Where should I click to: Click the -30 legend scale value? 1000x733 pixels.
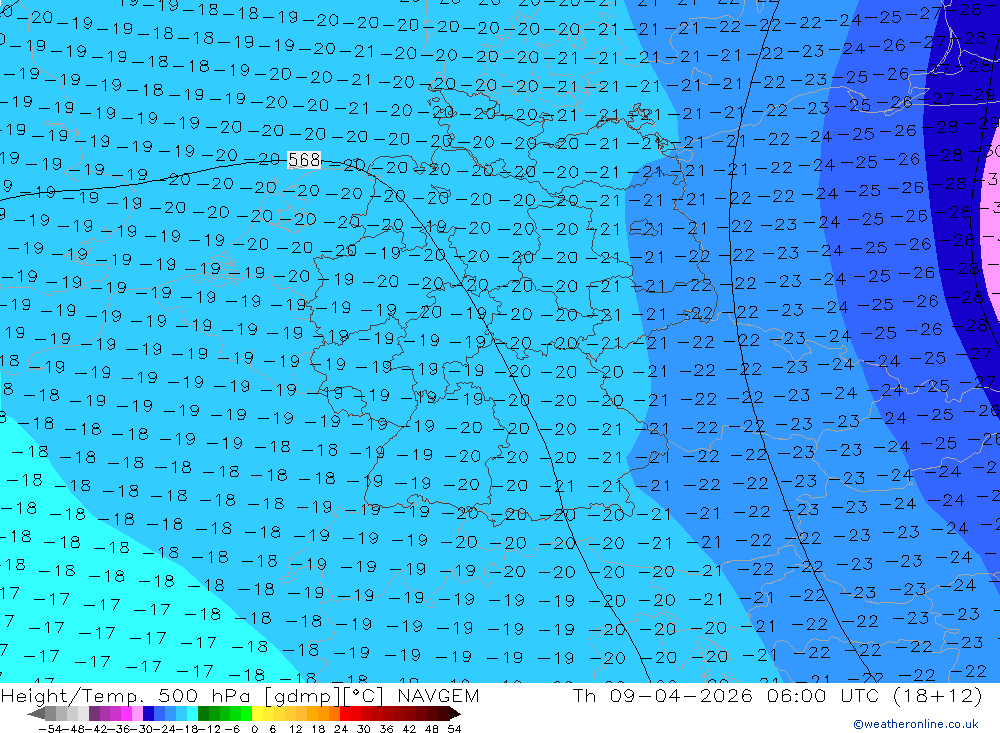pyautogui.click(x=141, y=729)
